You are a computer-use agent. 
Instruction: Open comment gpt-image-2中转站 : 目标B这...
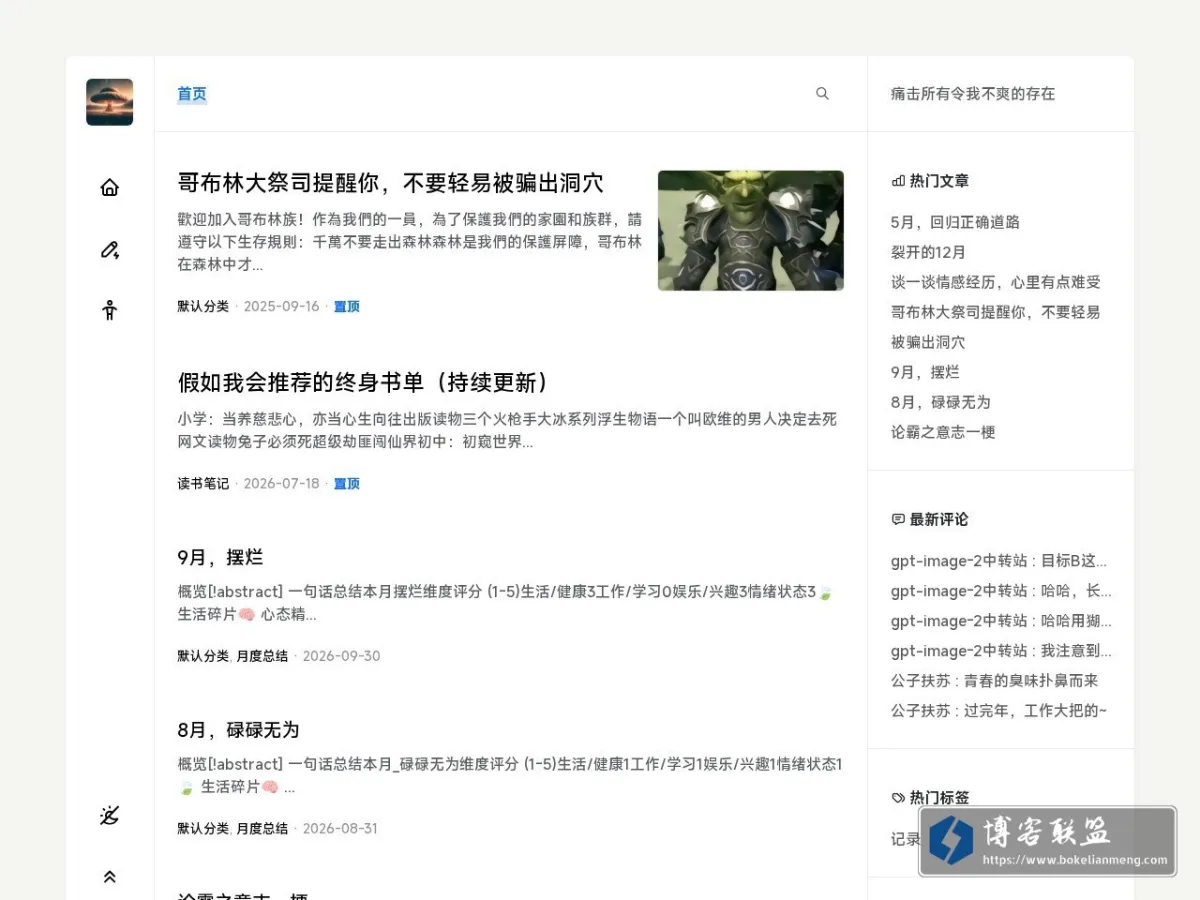pos(999,561)
